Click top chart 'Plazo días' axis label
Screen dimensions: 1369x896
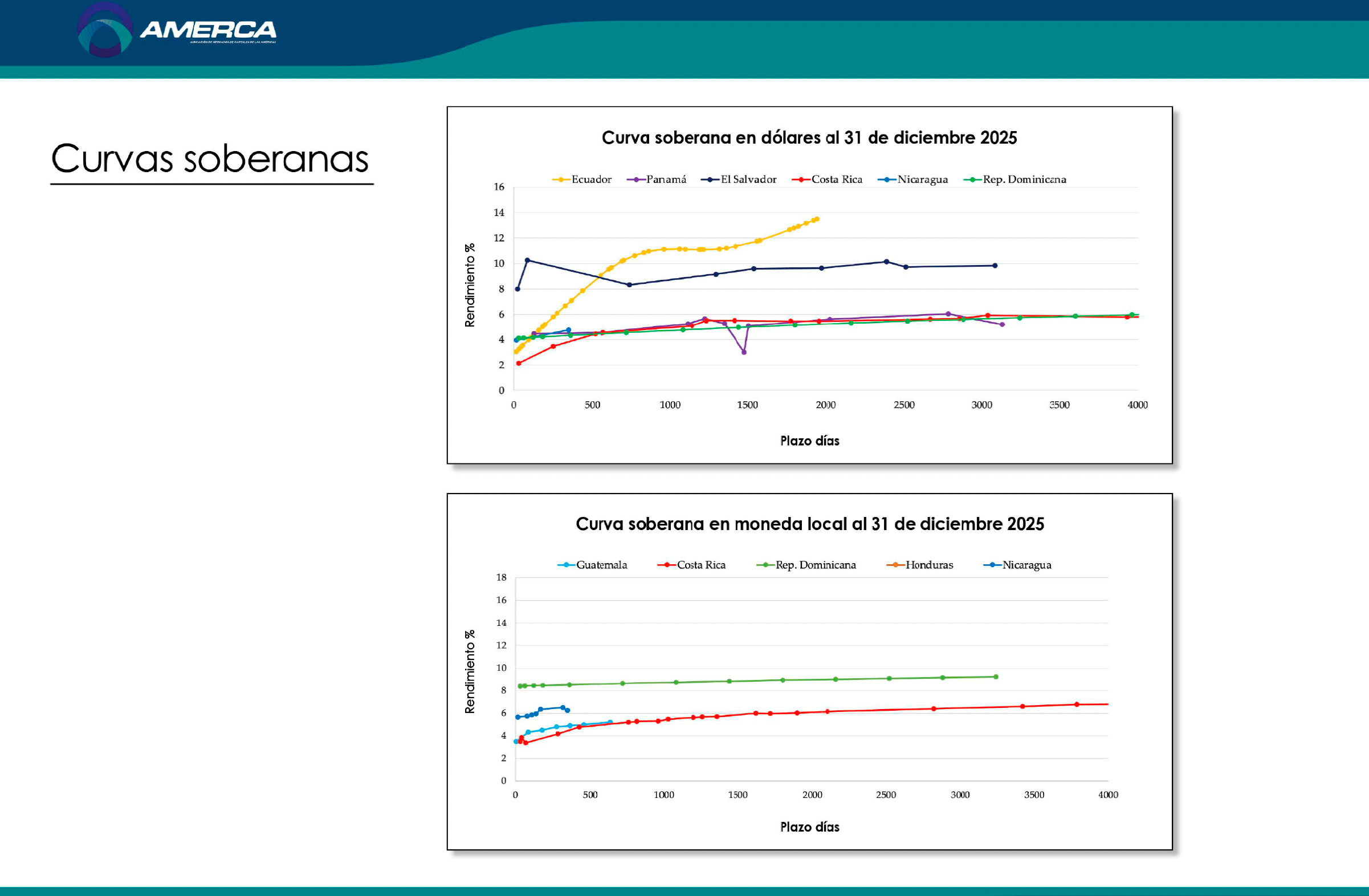[809, 441]
